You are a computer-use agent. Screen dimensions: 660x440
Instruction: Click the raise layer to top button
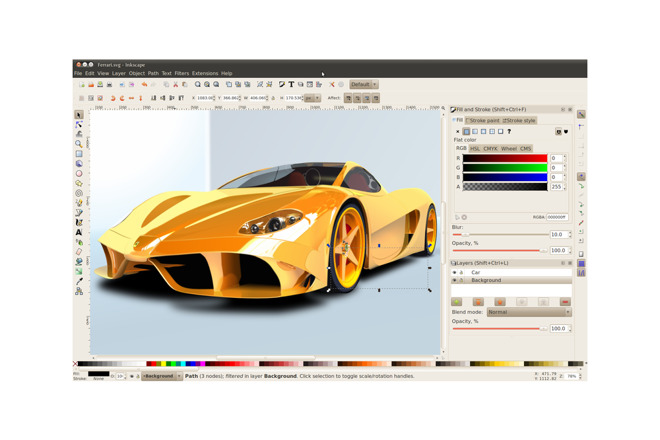[478, 302]
